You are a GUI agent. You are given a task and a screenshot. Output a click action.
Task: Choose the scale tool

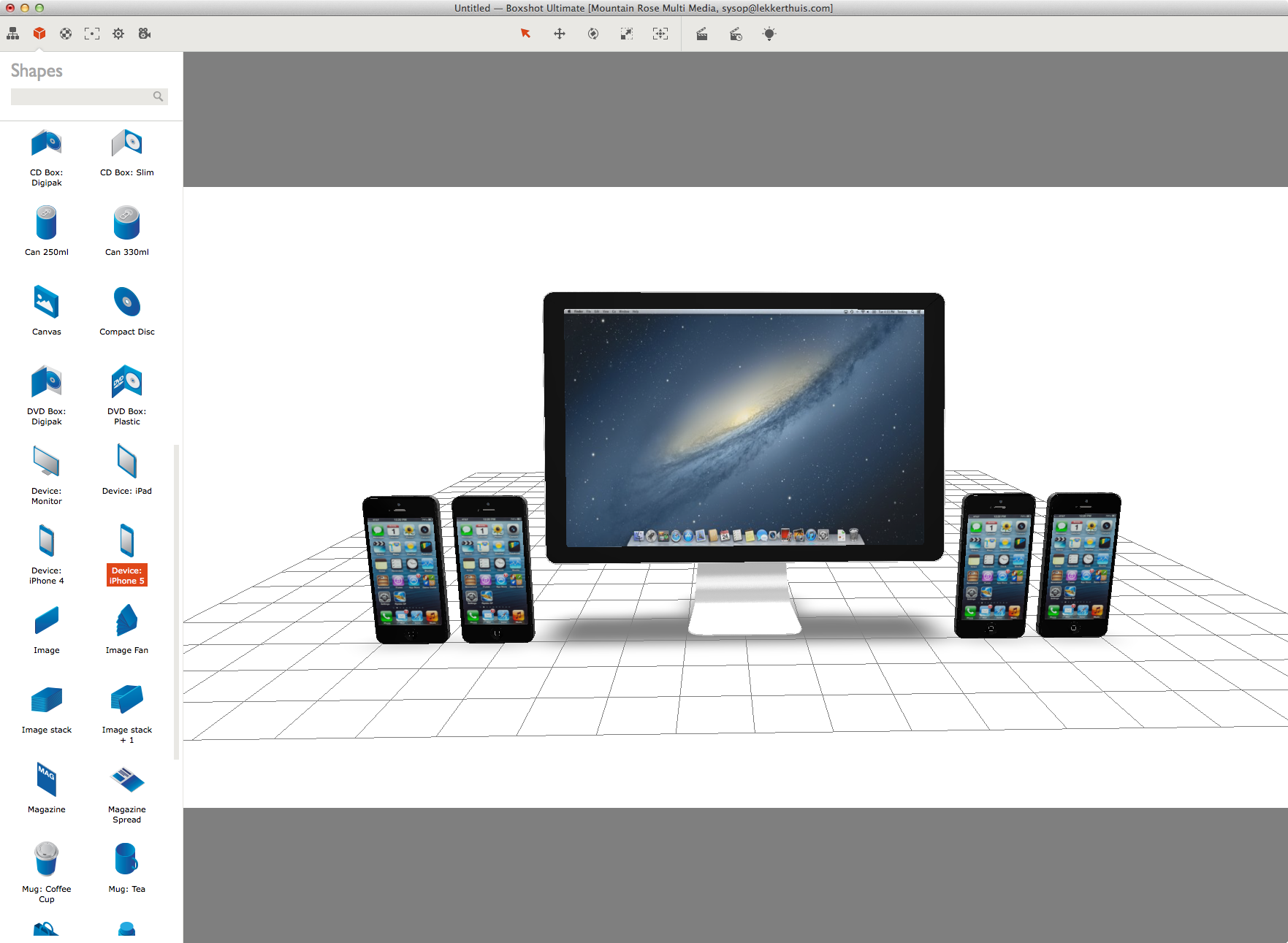tap(627, 34)
